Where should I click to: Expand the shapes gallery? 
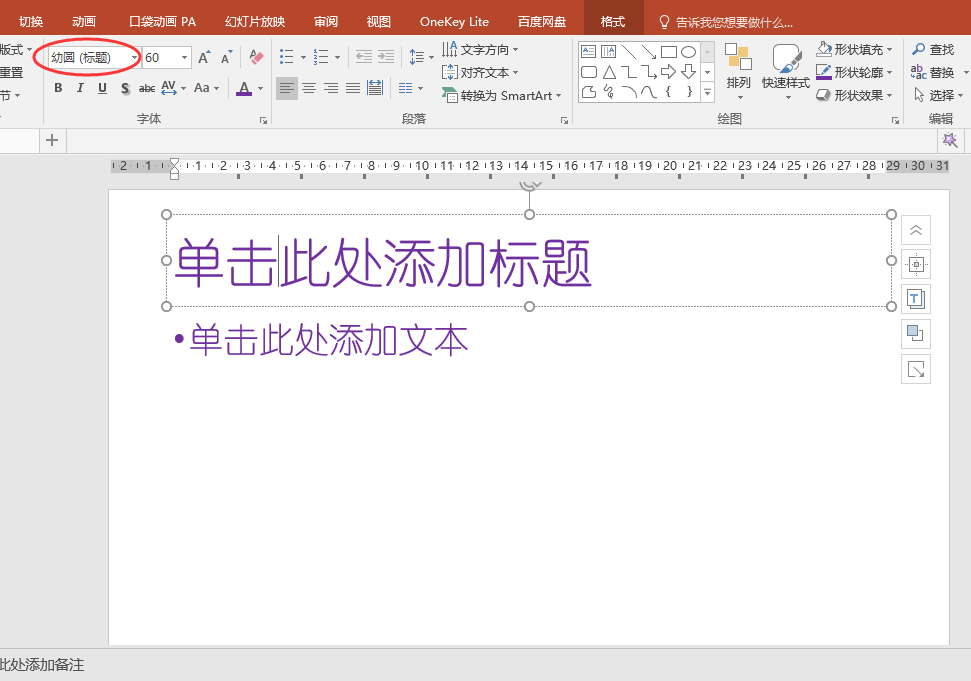pos(708,92)
